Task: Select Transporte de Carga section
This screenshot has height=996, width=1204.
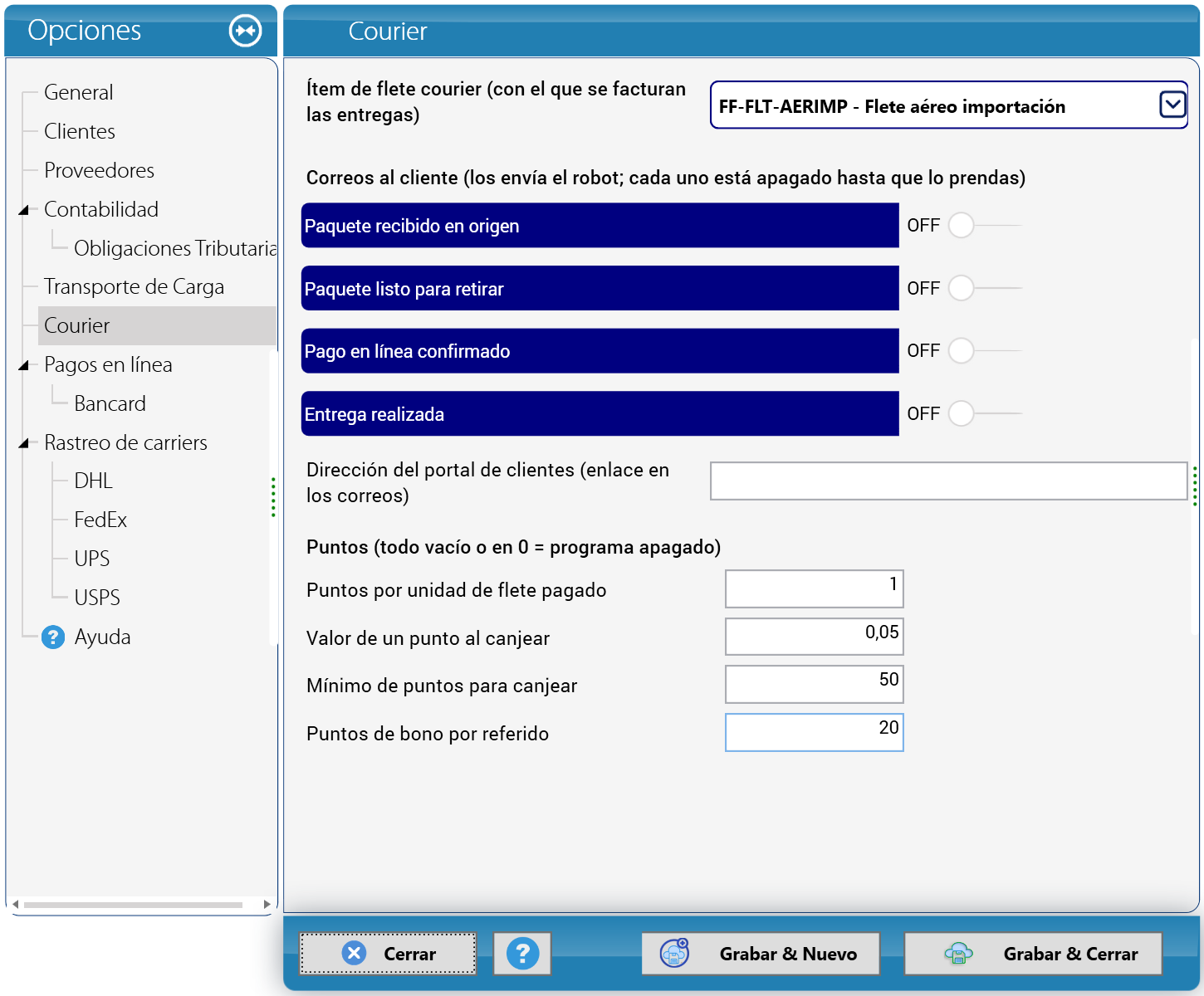Action: [x=134, y=286]
